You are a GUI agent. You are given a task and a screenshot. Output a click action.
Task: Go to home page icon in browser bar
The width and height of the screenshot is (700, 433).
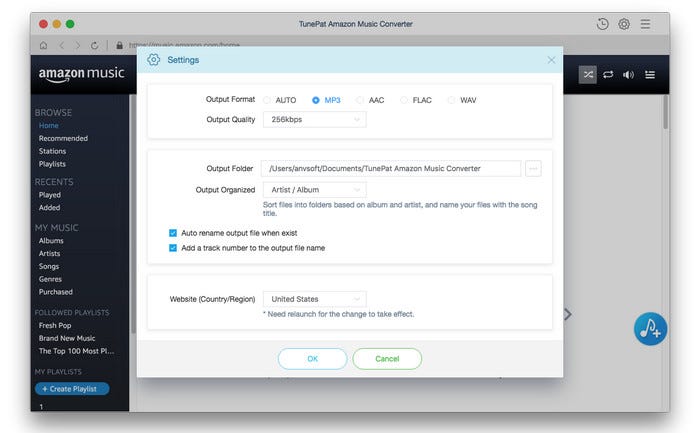43,46
